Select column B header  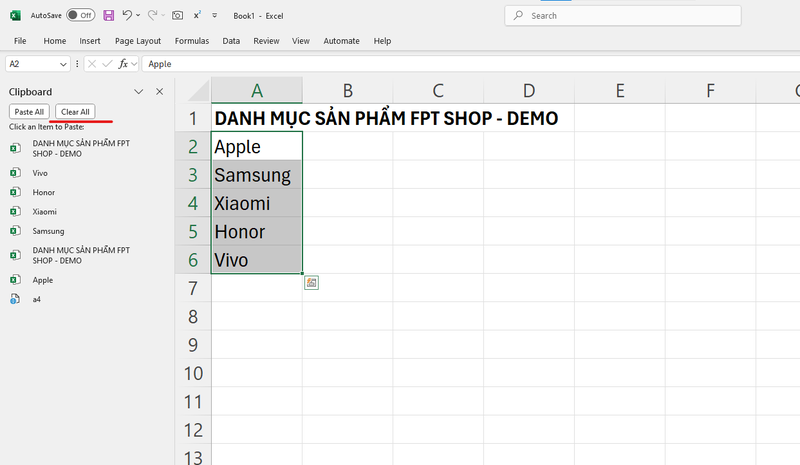click(x=347, y=90)
